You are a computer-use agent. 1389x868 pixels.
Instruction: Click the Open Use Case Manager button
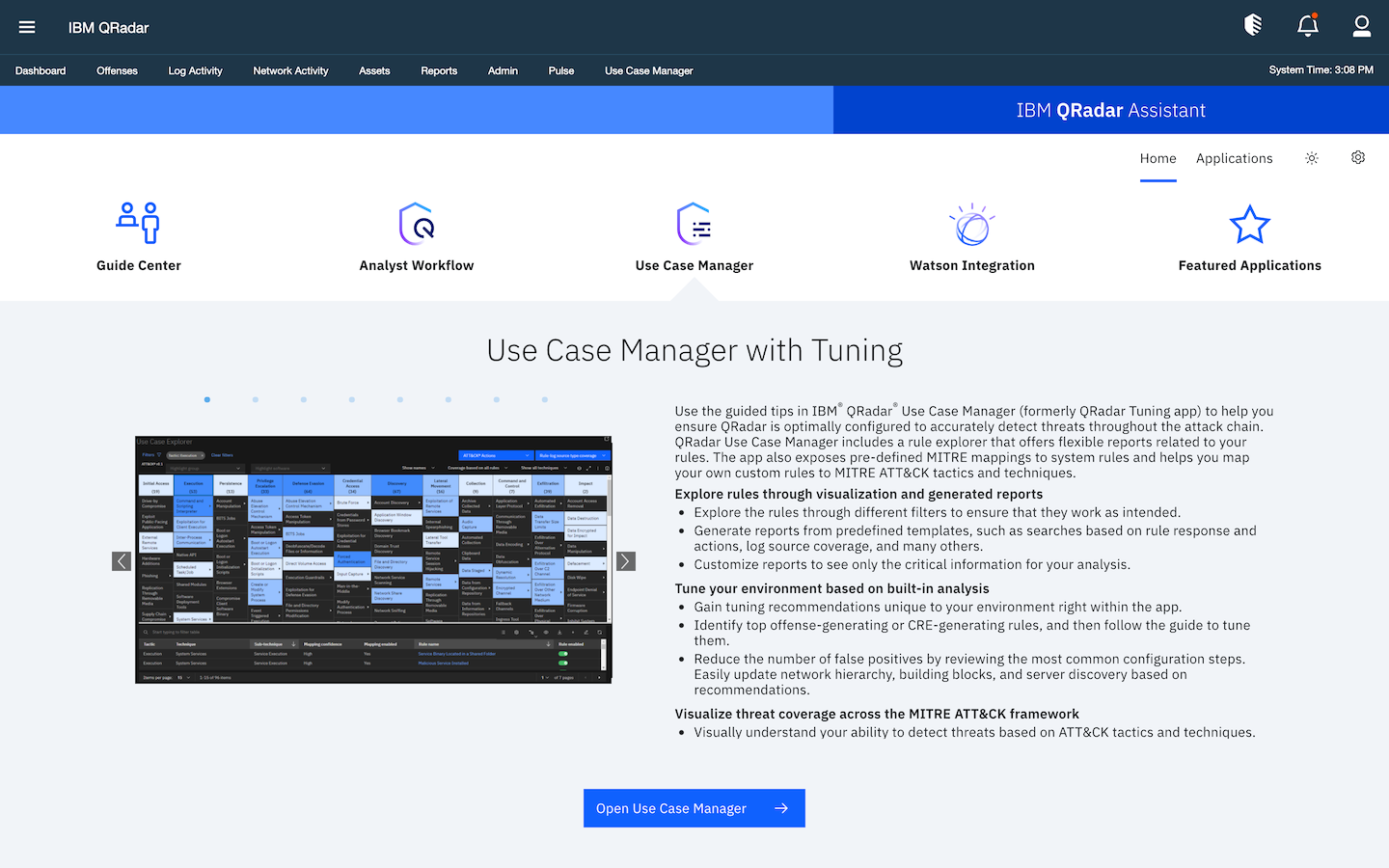[x=694, y=808]
